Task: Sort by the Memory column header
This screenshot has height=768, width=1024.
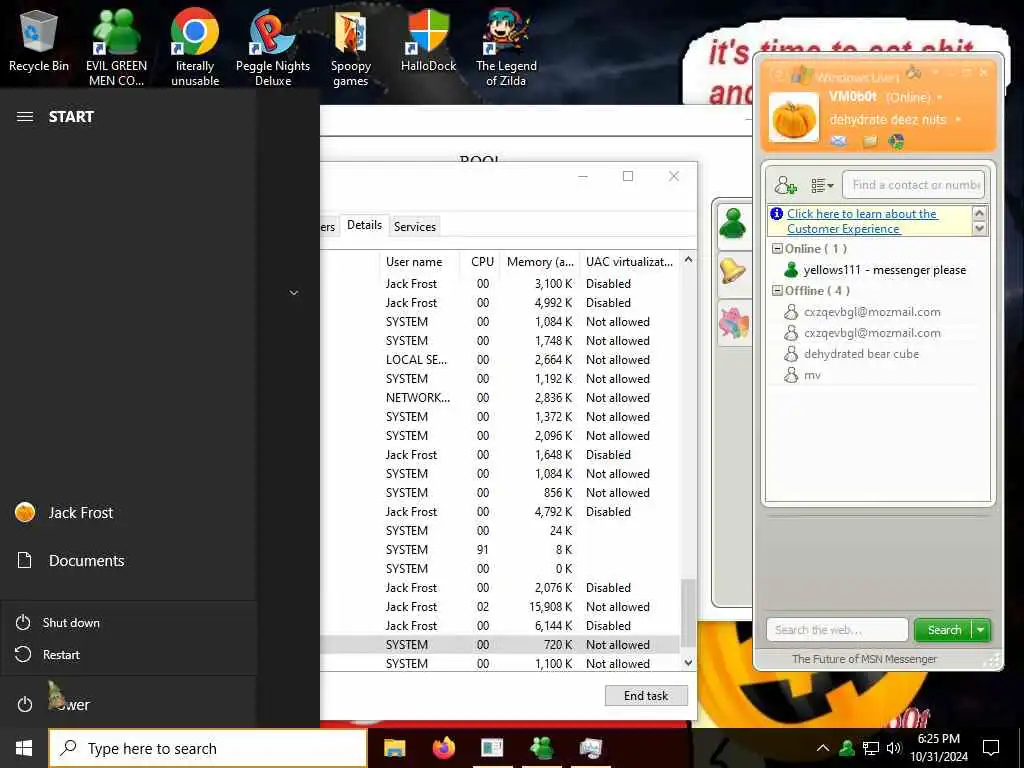Action: [x=540, y=262]
